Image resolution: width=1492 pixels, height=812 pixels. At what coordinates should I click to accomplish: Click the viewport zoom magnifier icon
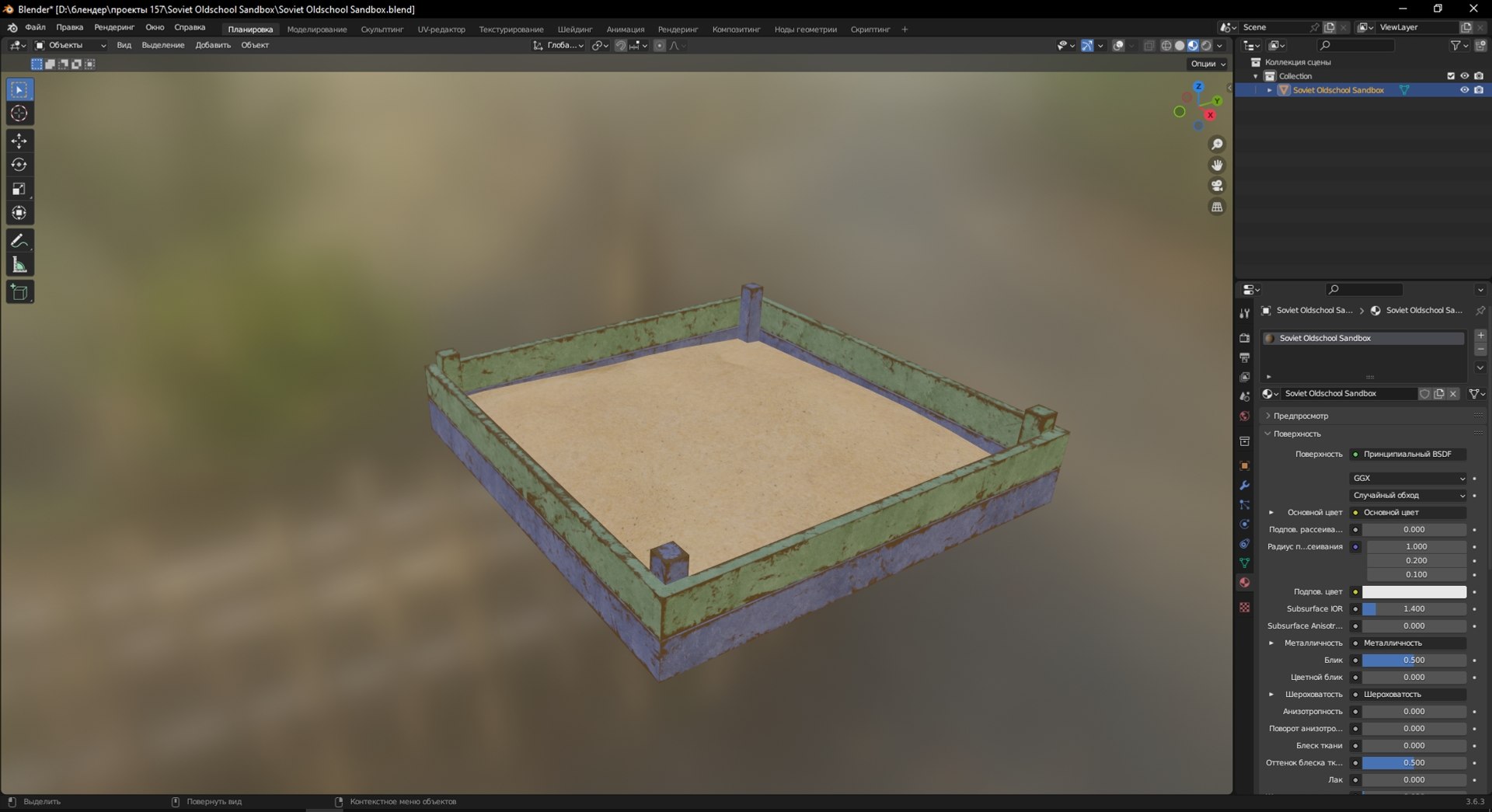click(1217, 145)
